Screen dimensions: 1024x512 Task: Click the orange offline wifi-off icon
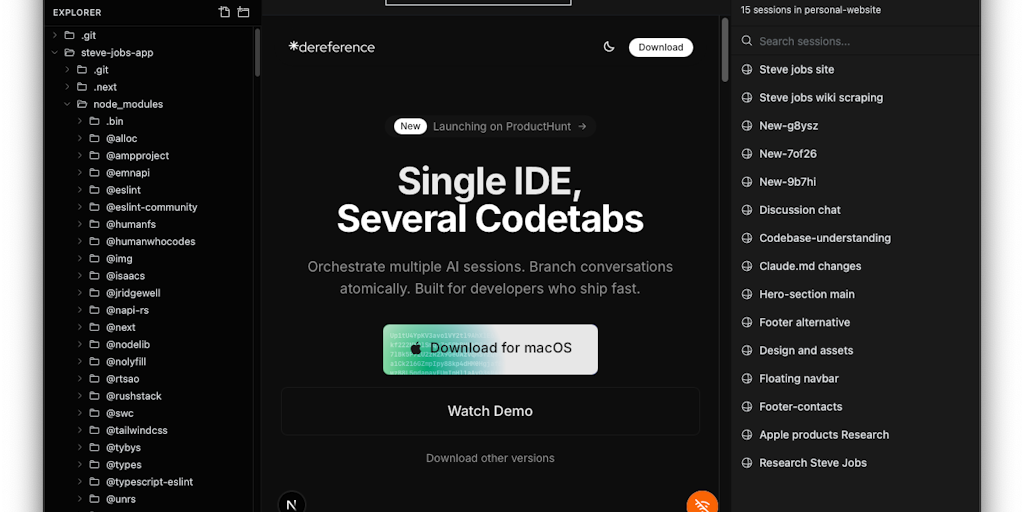coord(702,503)
